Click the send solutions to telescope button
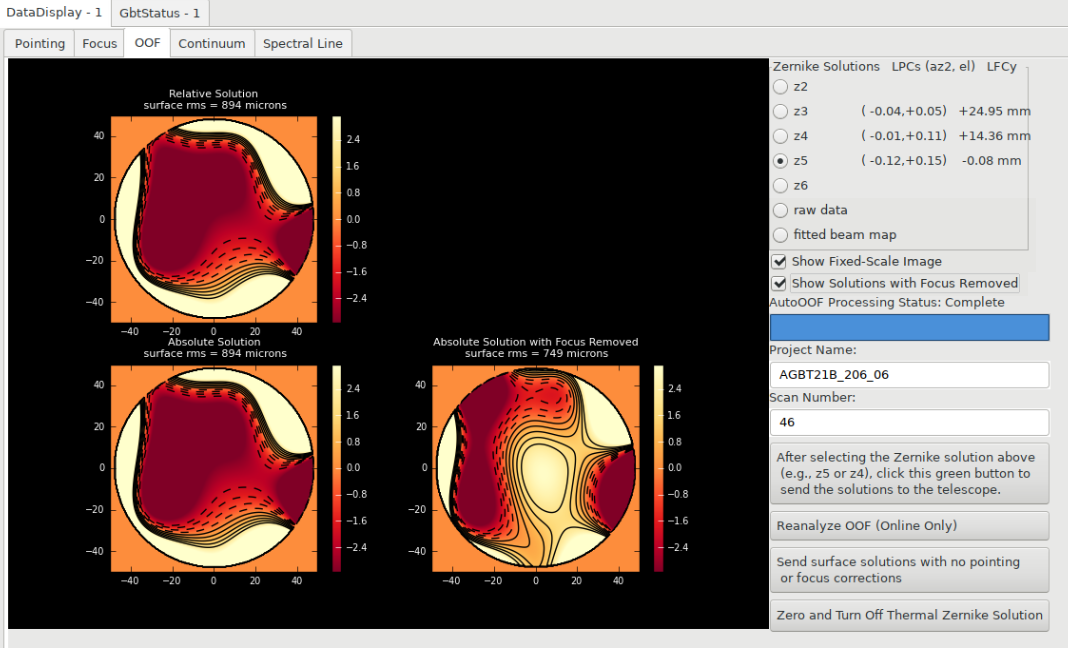 [909, 474]
